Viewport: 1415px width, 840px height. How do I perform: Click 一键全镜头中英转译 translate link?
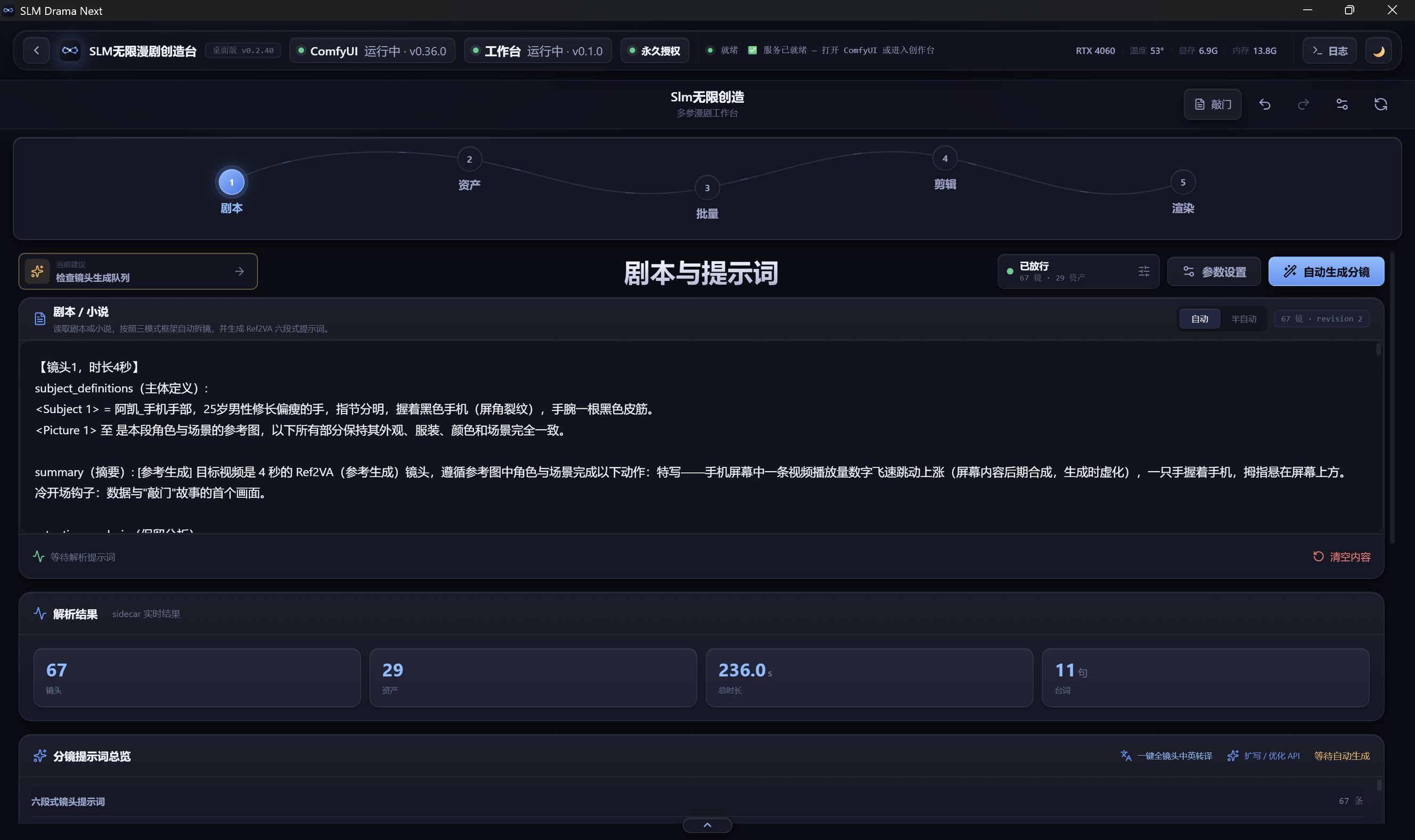point(1166,756)
